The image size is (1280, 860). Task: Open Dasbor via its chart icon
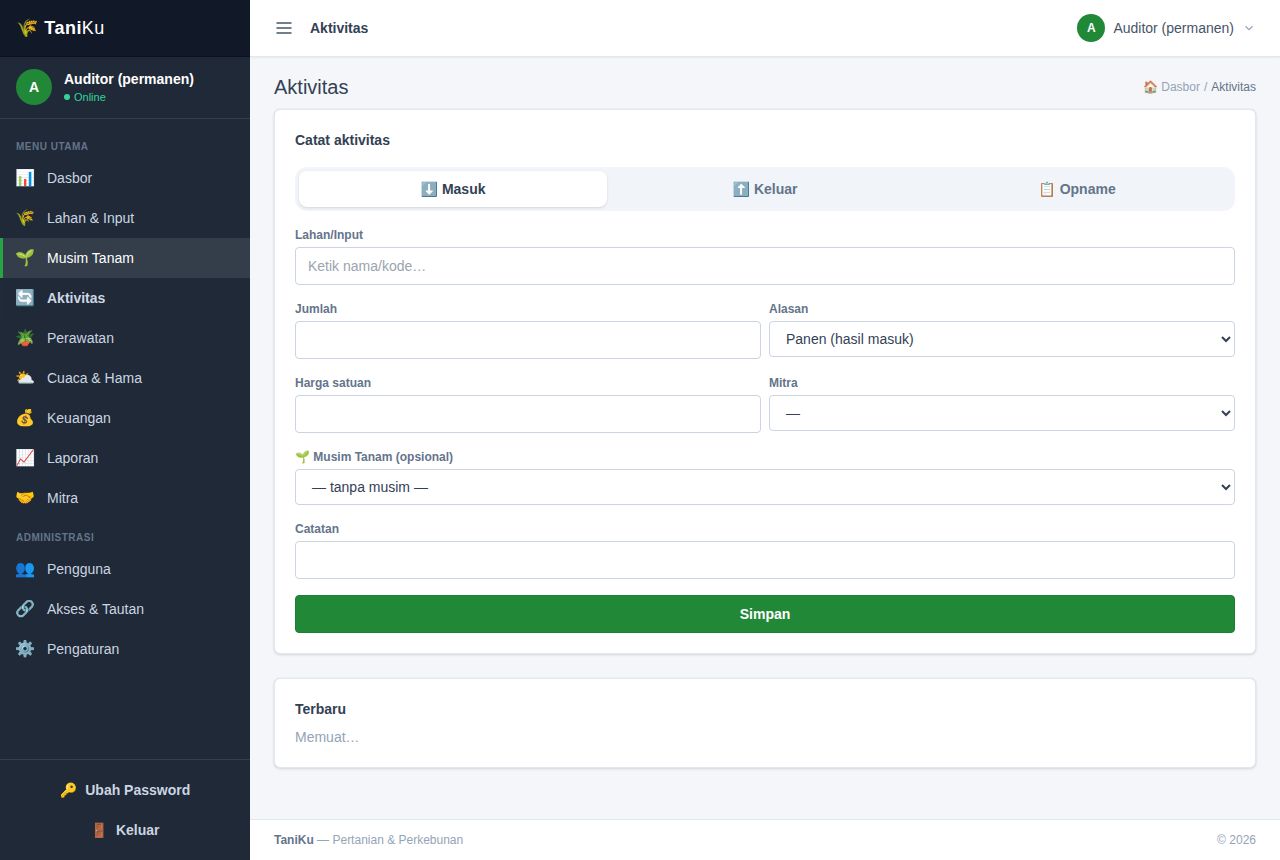coord(25,178)
